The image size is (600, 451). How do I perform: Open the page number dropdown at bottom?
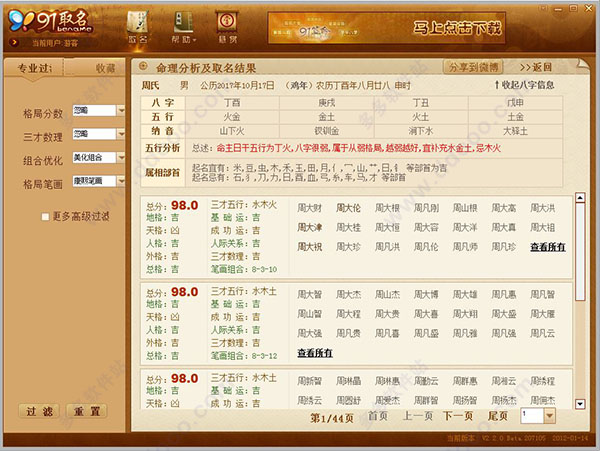click(549, 416)
